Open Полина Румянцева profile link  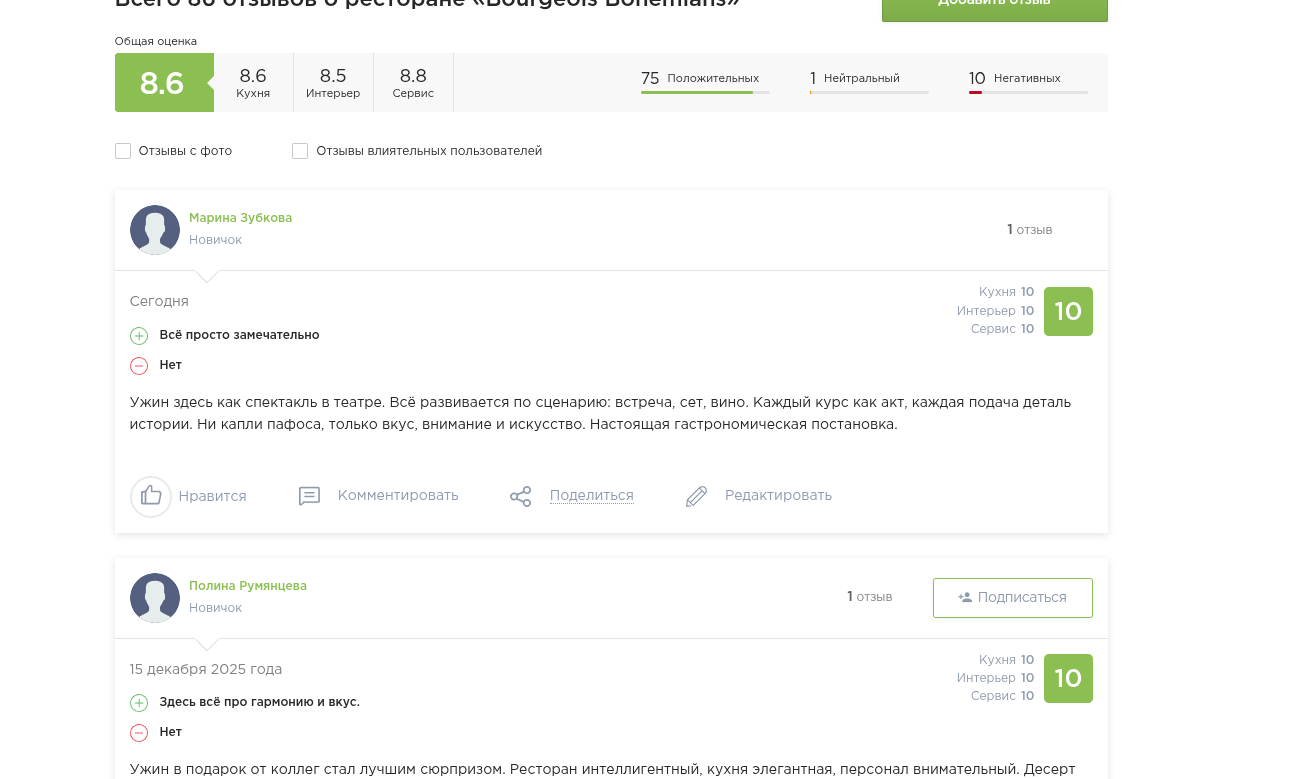tap(248, 586)
